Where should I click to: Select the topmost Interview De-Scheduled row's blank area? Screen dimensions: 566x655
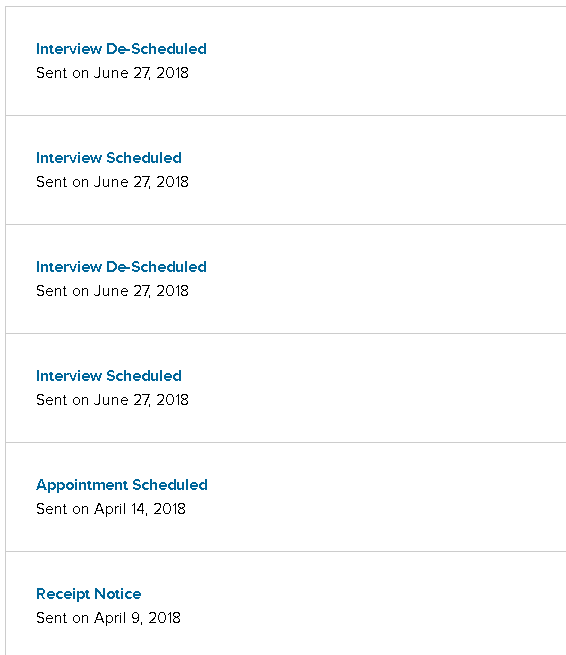[x=376, y=61]
